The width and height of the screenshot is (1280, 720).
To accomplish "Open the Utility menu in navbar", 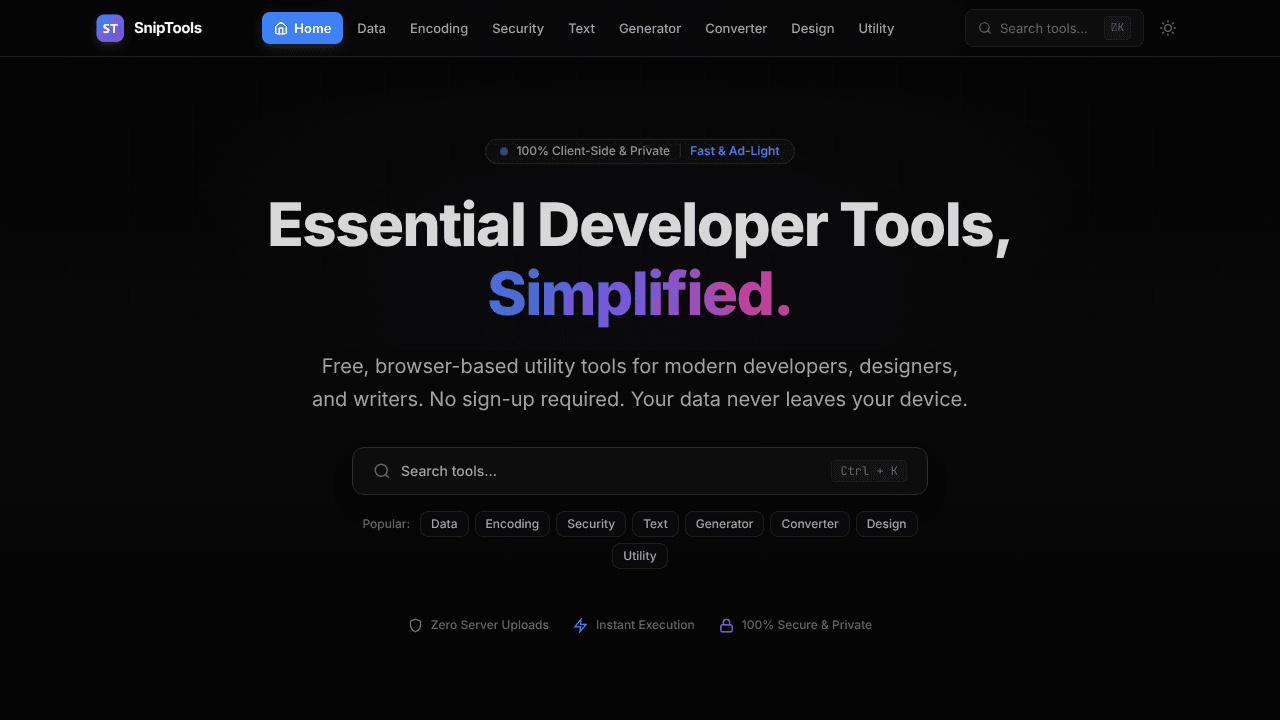I will [x=876, y=28].
